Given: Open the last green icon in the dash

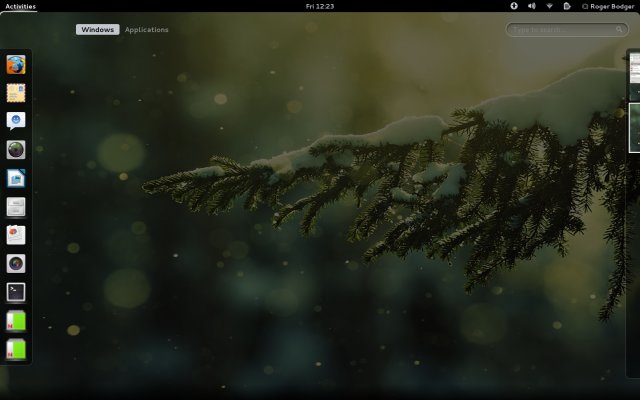Looking at the screenshot, I should (16, 349).
